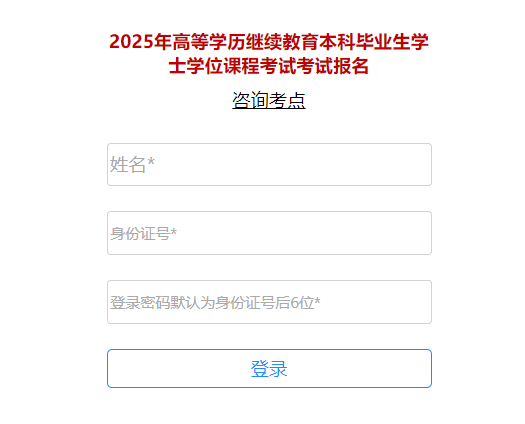Activate the 身份证号* text box
This screenshot has height=424, width=525.
269,233
